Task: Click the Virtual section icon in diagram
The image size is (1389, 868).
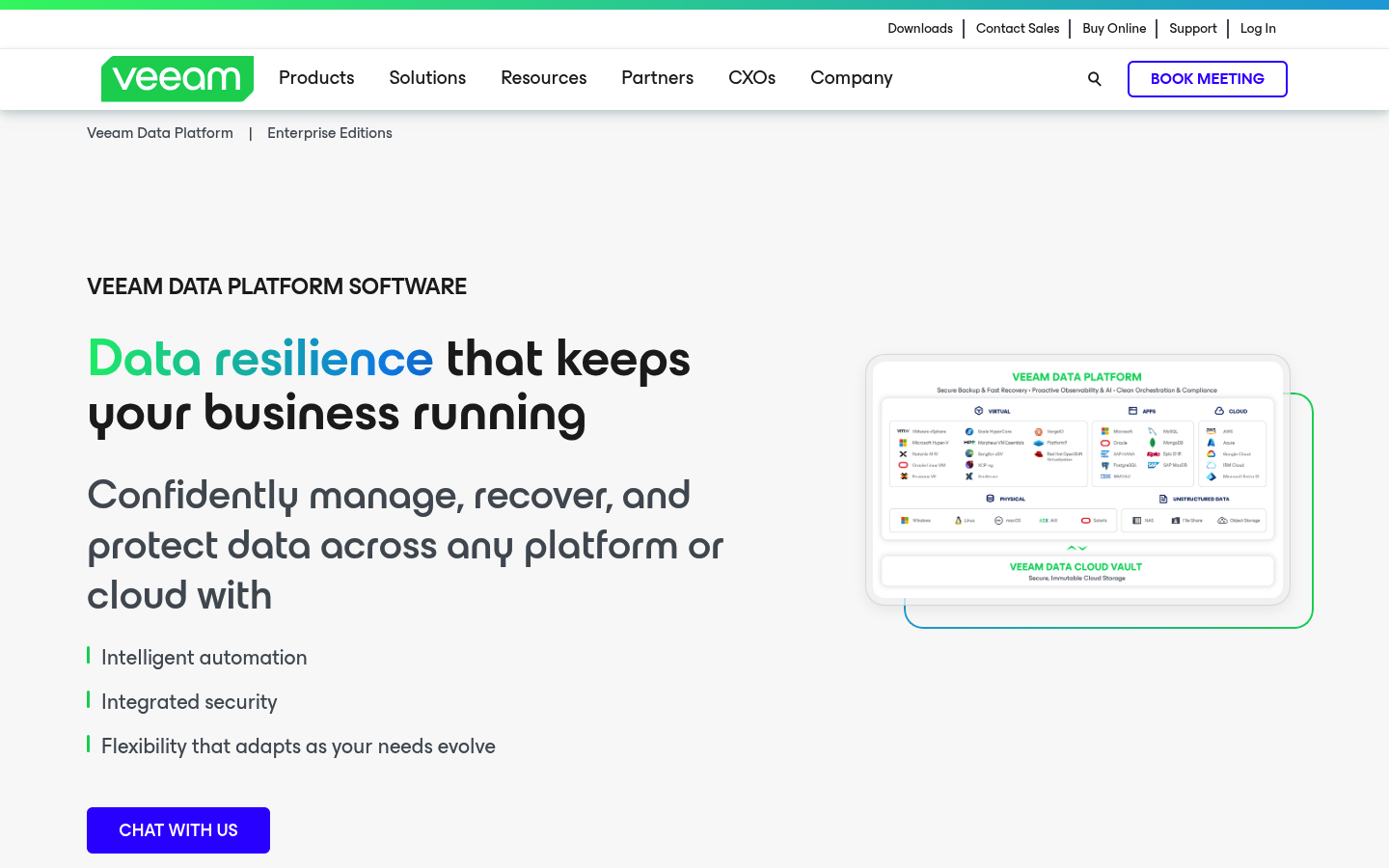Action: click(978, 411)
